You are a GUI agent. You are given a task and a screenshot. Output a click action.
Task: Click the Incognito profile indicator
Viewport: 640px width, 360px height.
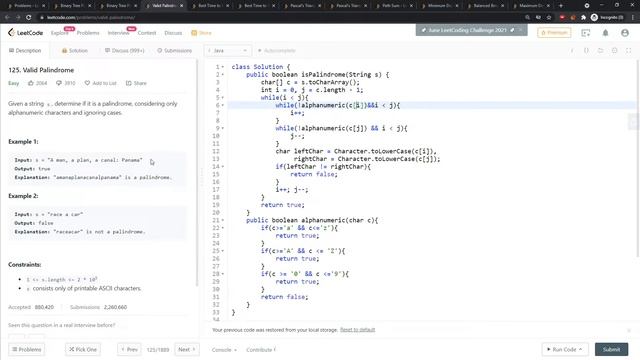pos(607,18)
